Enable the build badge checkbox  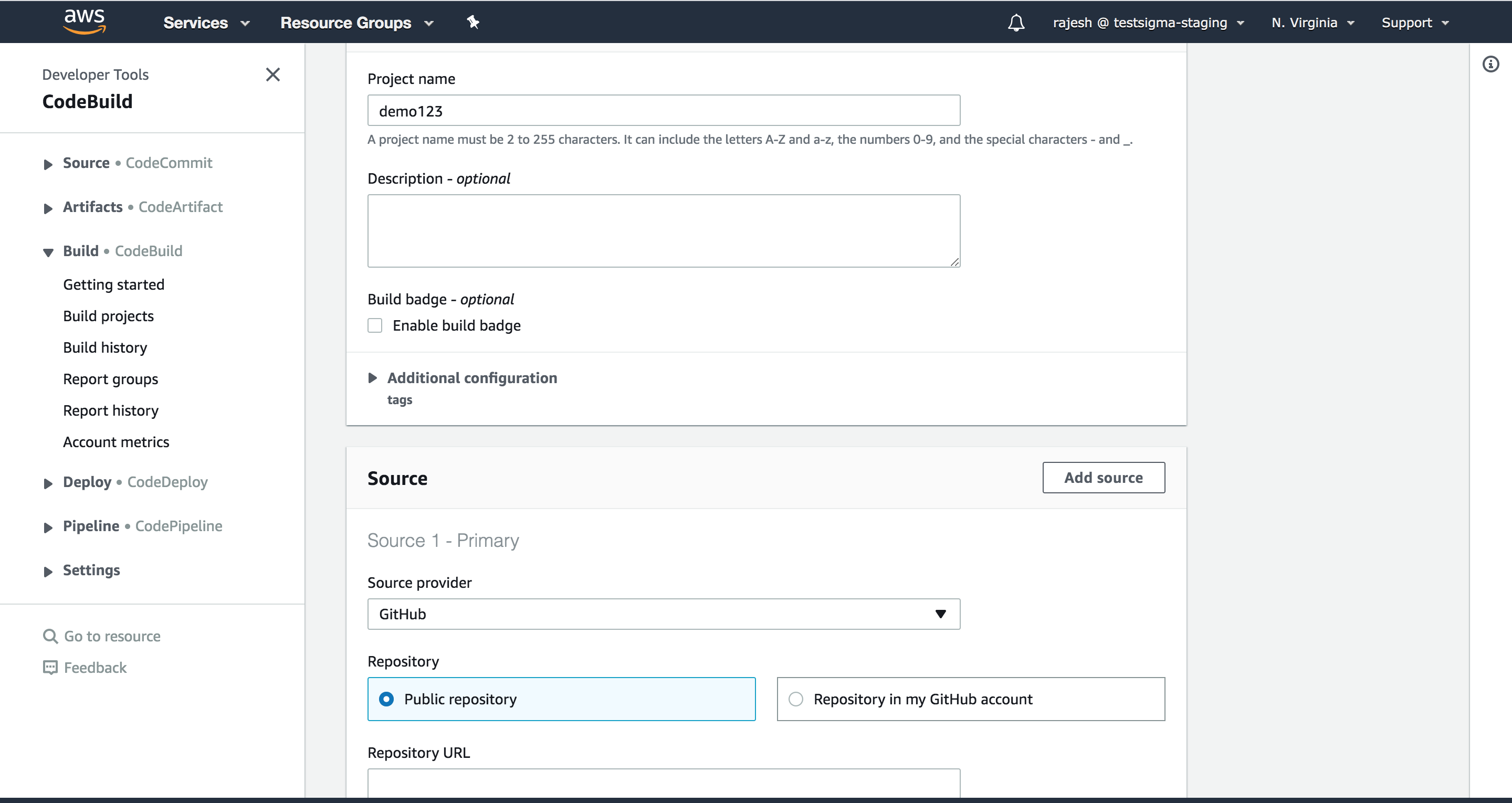[375, 325]
